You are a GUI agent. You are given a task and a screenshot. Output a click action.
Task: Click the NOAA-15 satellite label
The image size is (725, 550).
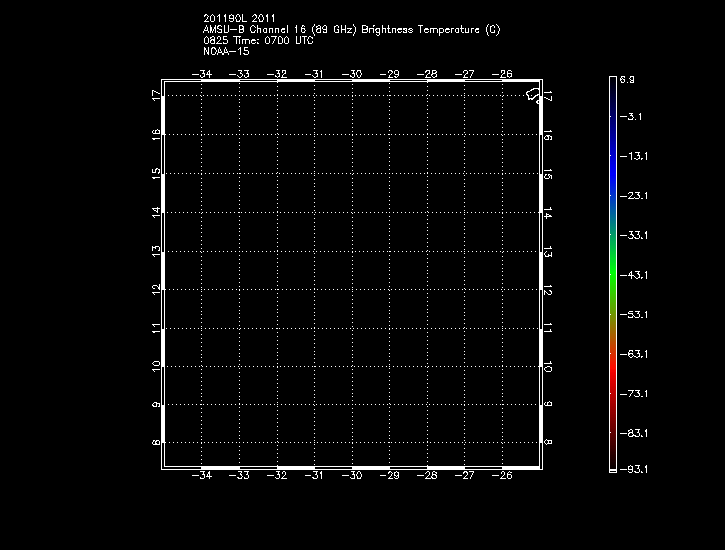click(224, 51)
